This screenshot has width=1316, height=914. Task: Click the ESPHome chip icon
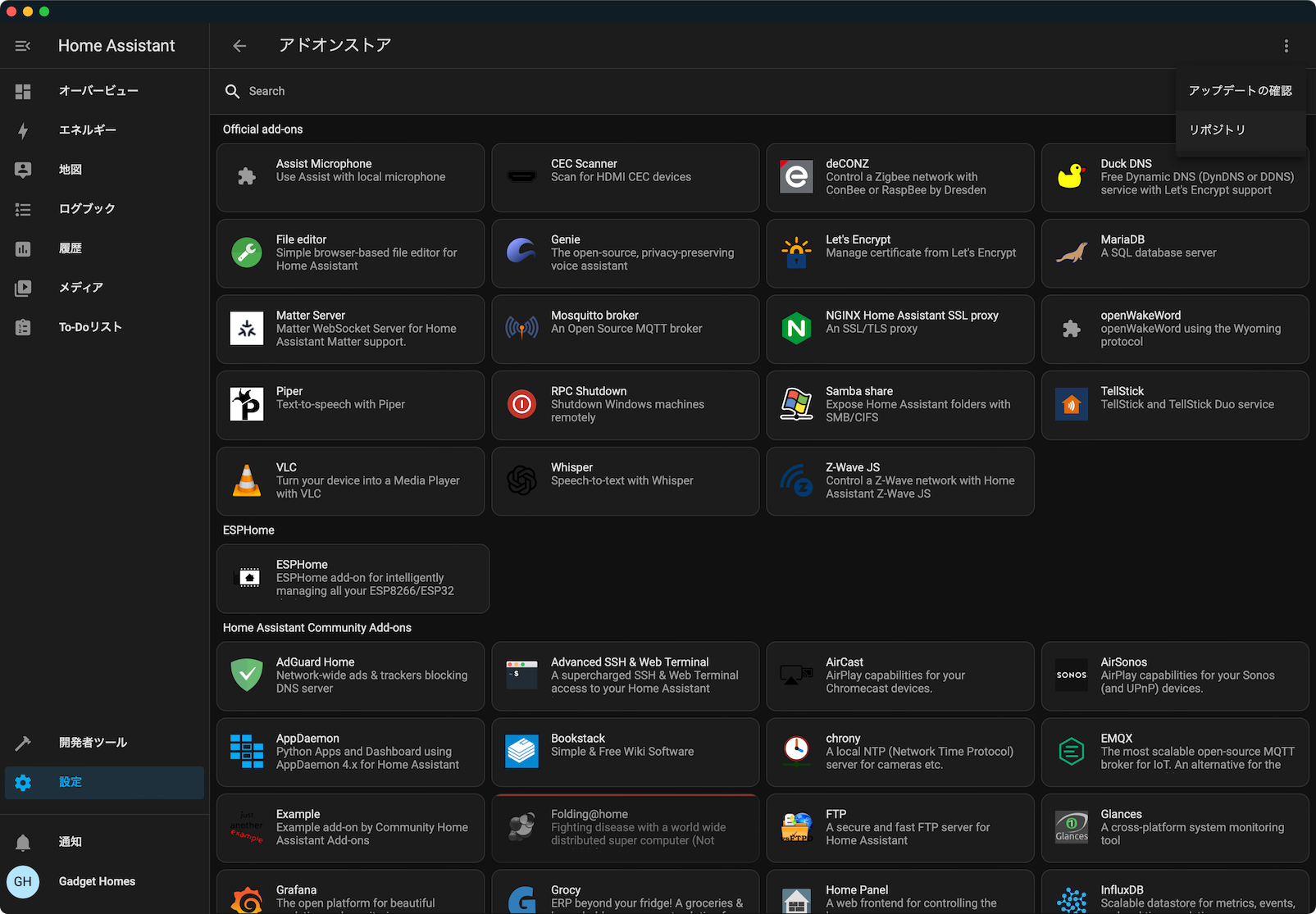pyautogui.click(x=249, y=578)
